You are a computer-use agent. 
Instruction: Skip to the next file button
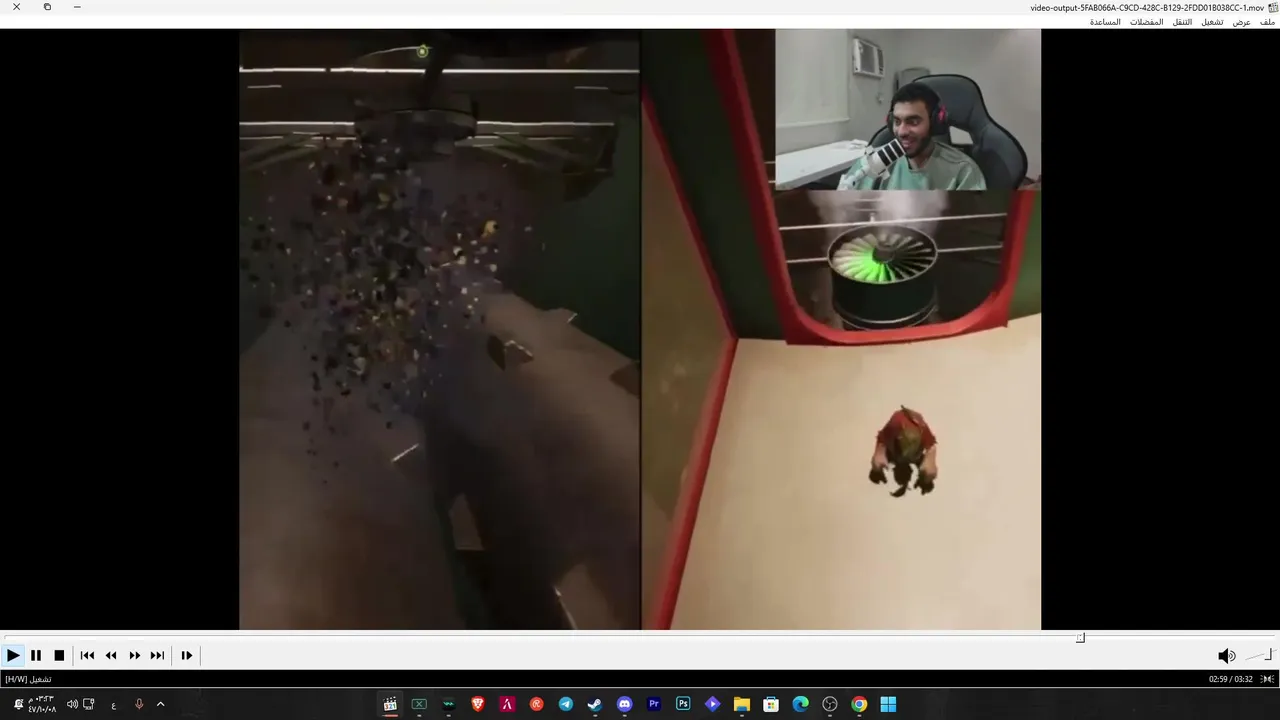click(157, 656)
